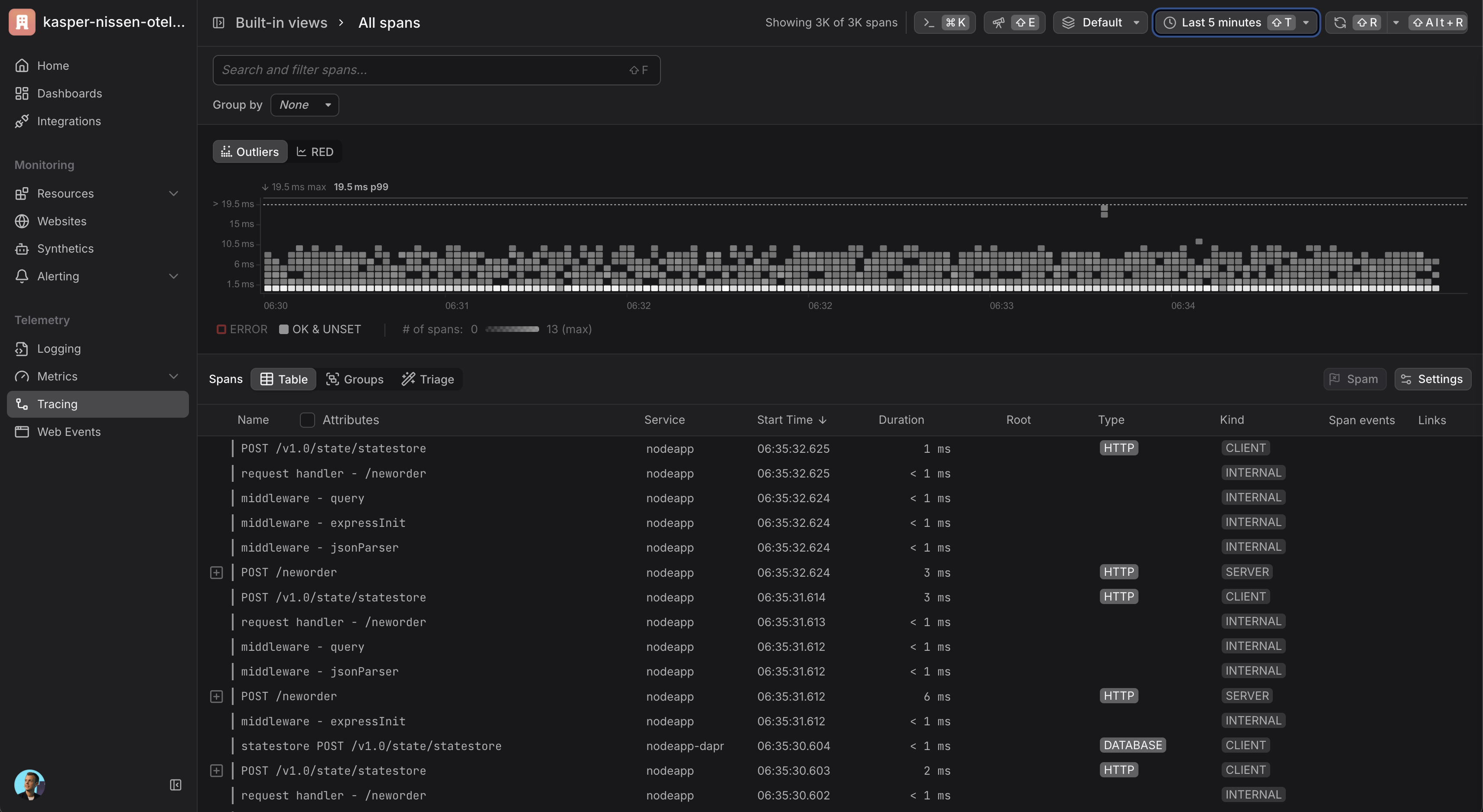Image resolution: width=1483 pixels, height=812 pixels.
Task: Toggle the ERROR legend filter
Action: pyautogui.click(x=242, y=329)
